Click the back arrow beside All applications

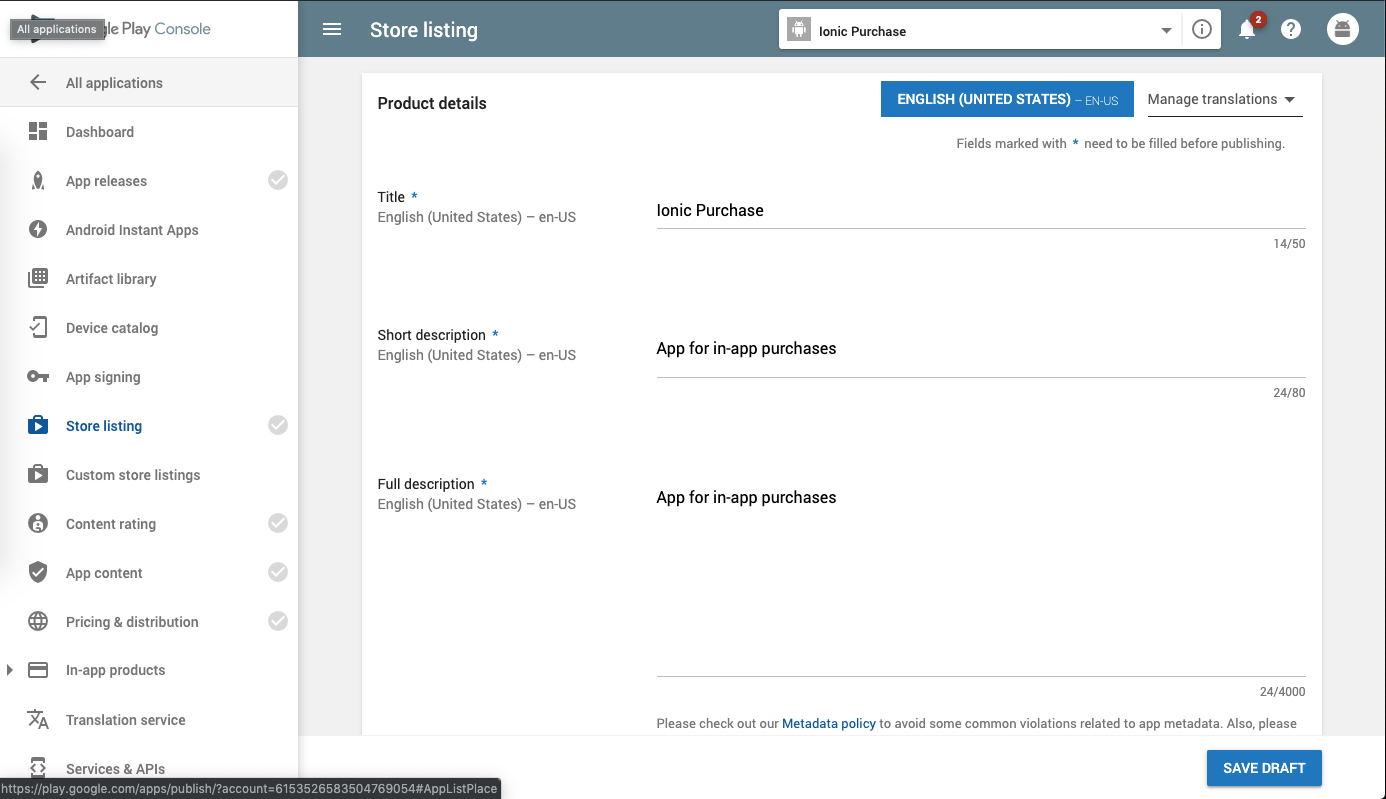pos(38,83)
